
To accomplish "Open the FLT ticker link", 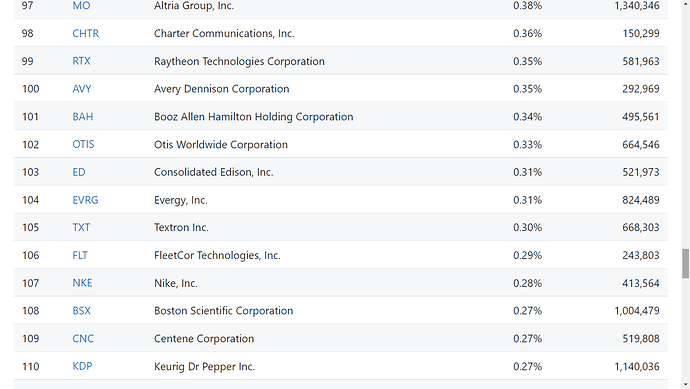I will [80, 255].
